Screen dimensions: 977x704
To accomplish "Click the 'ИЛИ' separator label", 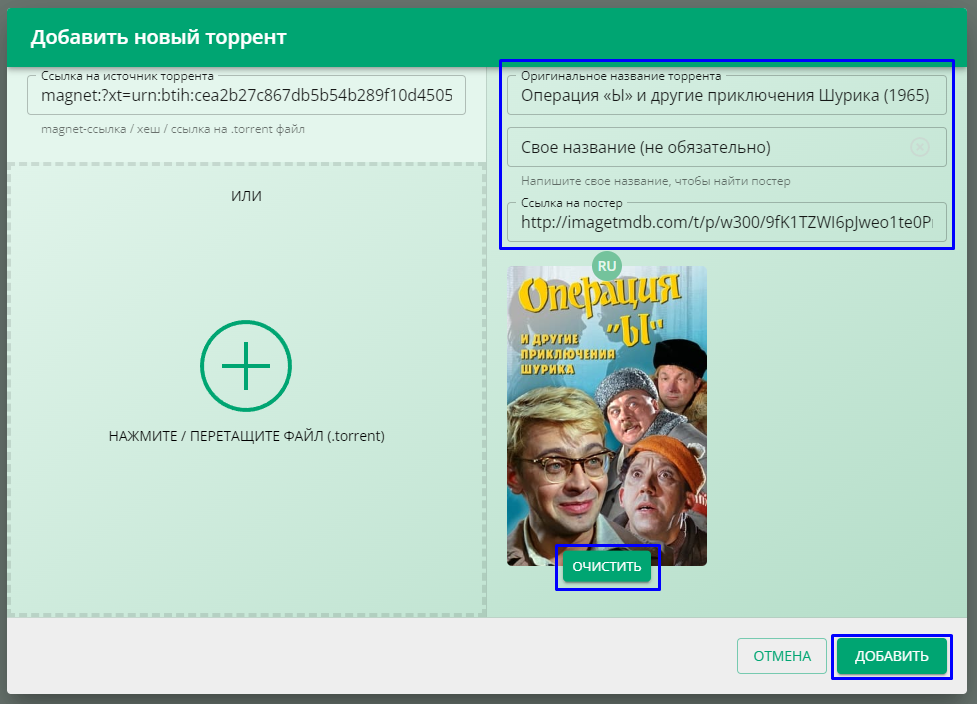I will tap(246, 196).
